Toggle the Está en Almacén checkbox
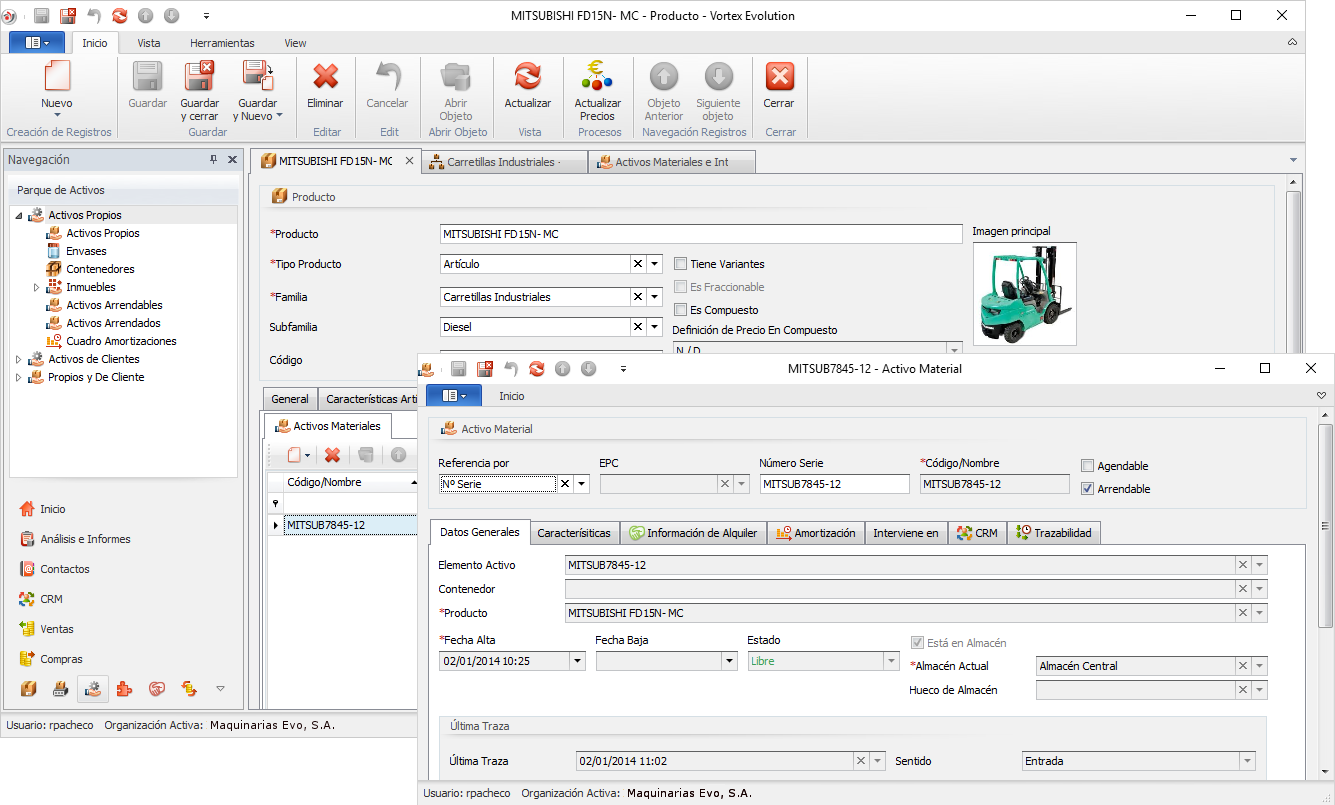 [x=917, y=643]
